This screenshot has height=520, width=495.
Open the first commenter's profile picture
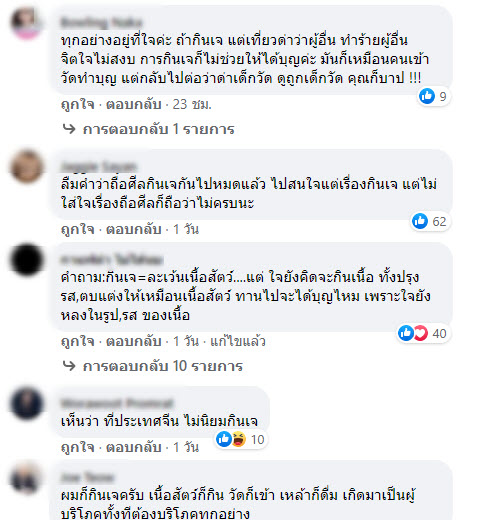point(27,23)
